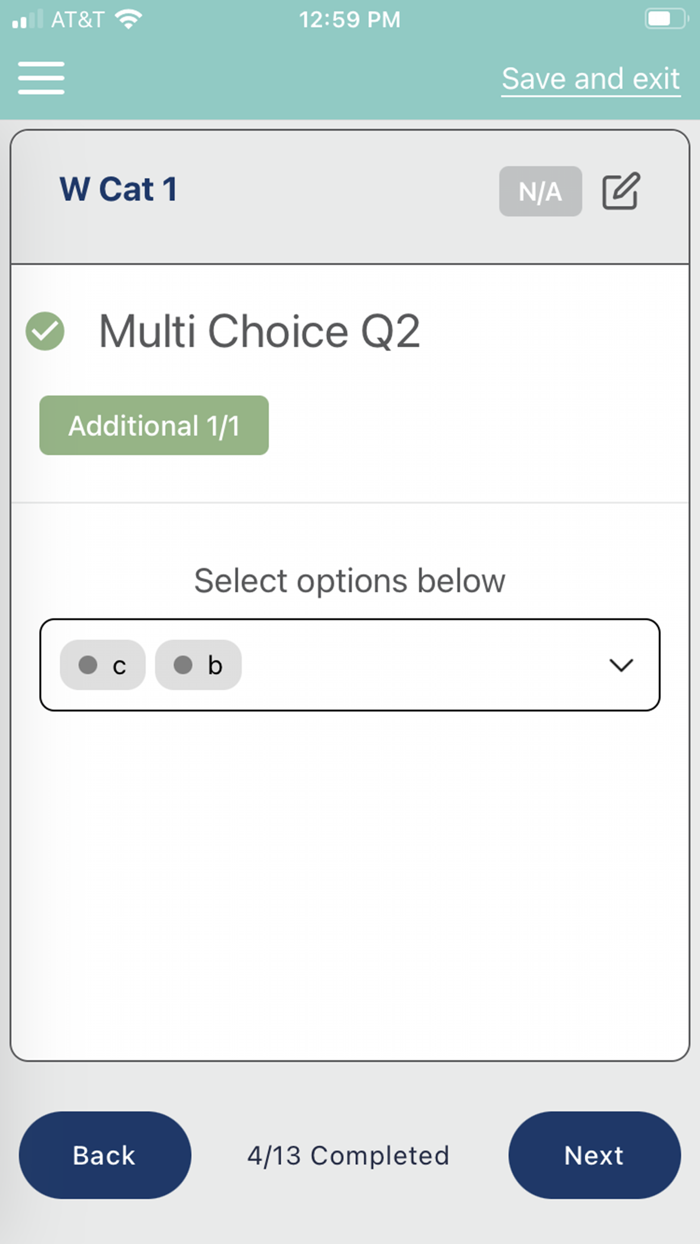Open Multi Choice Q2 question title
Screen dimensions: 700x1244
point(260,331)
